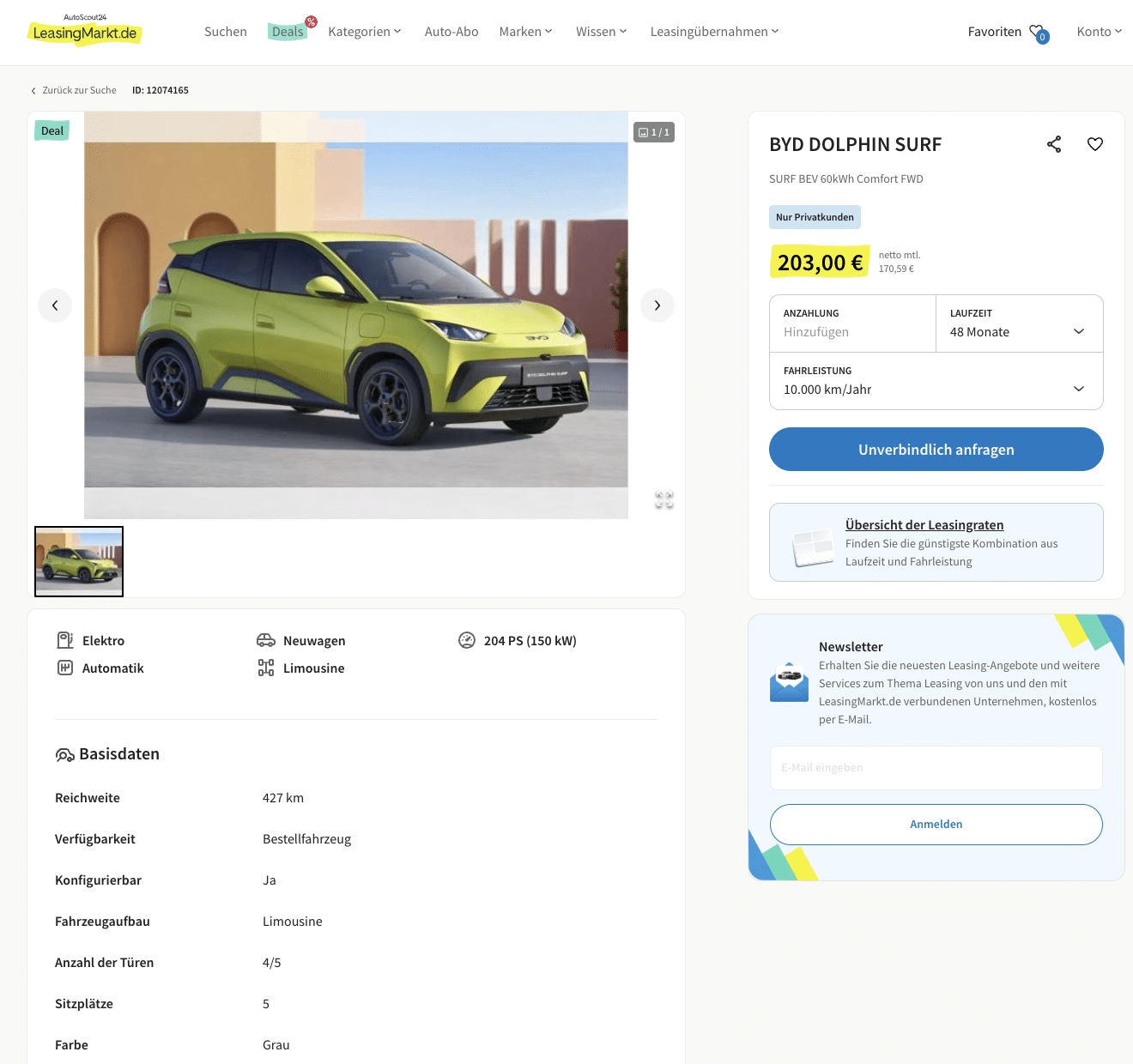1133x1064 pixels.
Task: Open the Auto-Abo page
Action: (x=451, y=32)
